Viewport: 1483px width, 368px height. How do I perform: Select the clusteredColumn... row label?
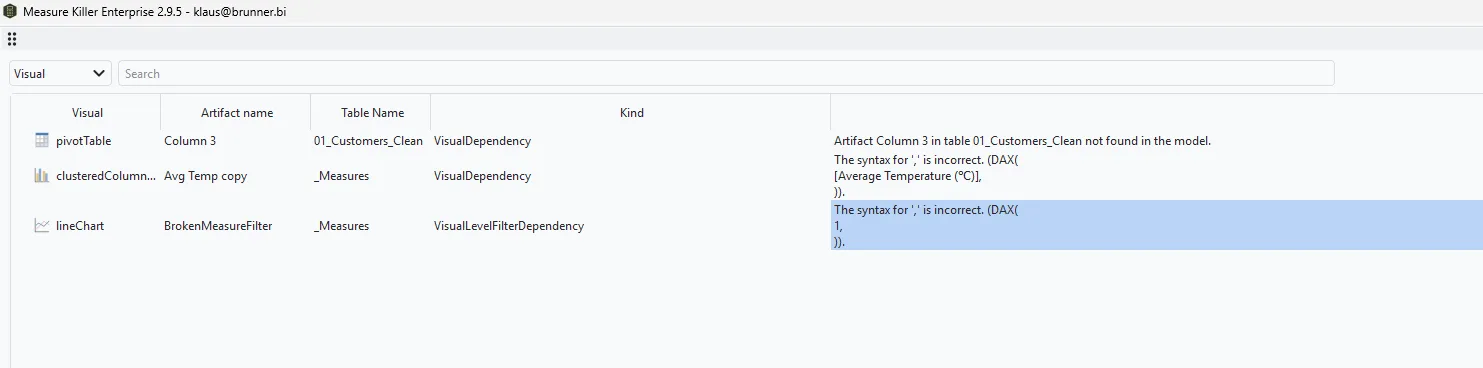(x=106, y=176)
